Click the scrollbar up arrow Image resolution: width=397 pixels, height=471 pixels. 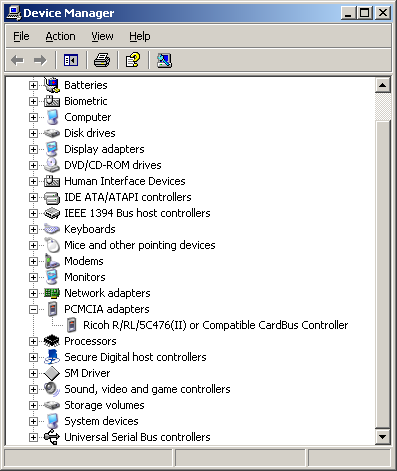(383, 86)
